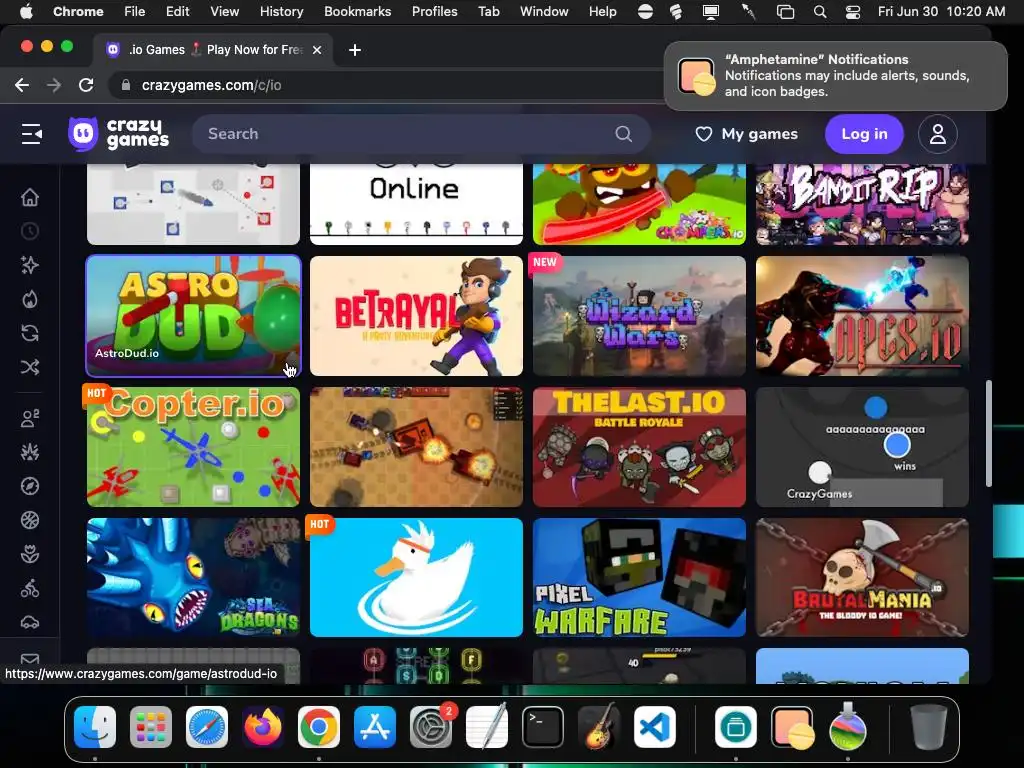This screenshot has height=768, width=1024.
Task: Reload the page in Chrome
Action: (x=86, y=85)
